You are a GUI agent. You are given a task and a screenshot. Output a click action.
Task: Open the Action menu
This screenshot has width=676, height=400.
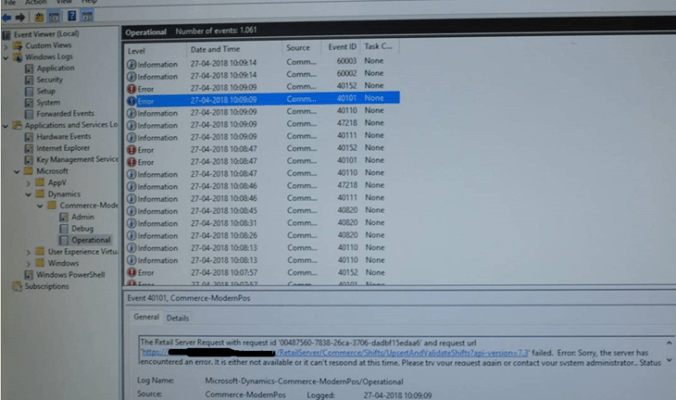[35, 3]
